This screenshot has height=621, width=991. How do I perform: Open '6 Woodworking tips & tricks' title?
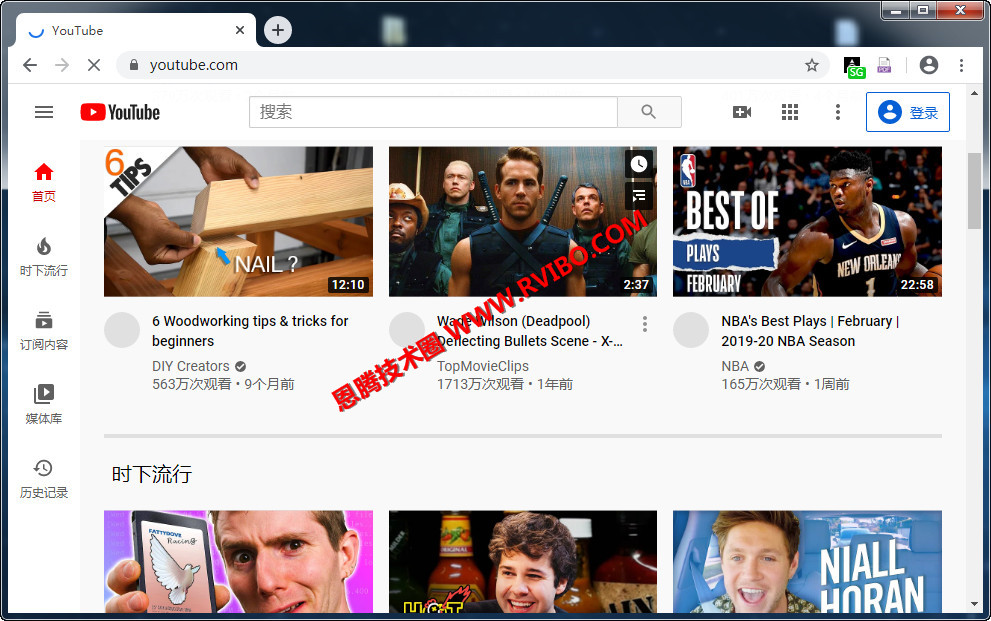tap(250, 331)
